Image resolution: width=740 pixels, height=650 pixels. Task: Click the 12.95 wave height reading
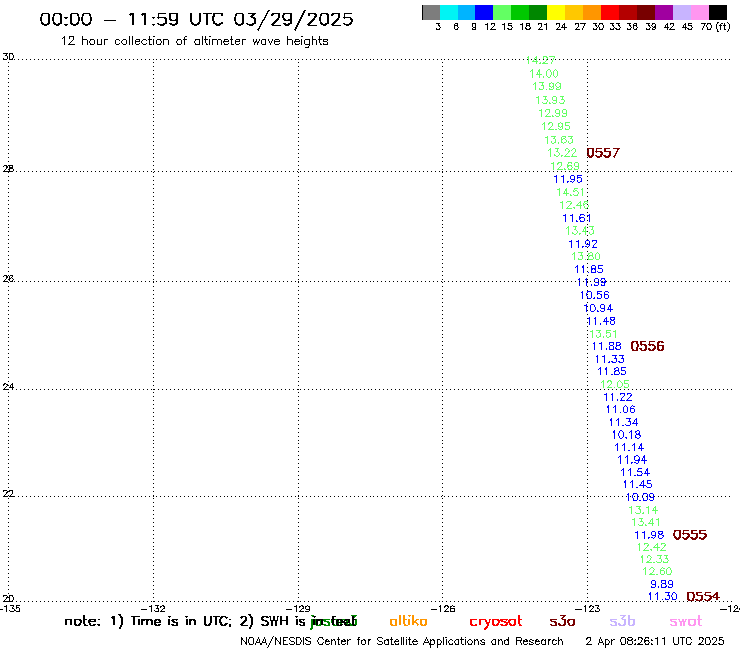[x=555, y=127]
